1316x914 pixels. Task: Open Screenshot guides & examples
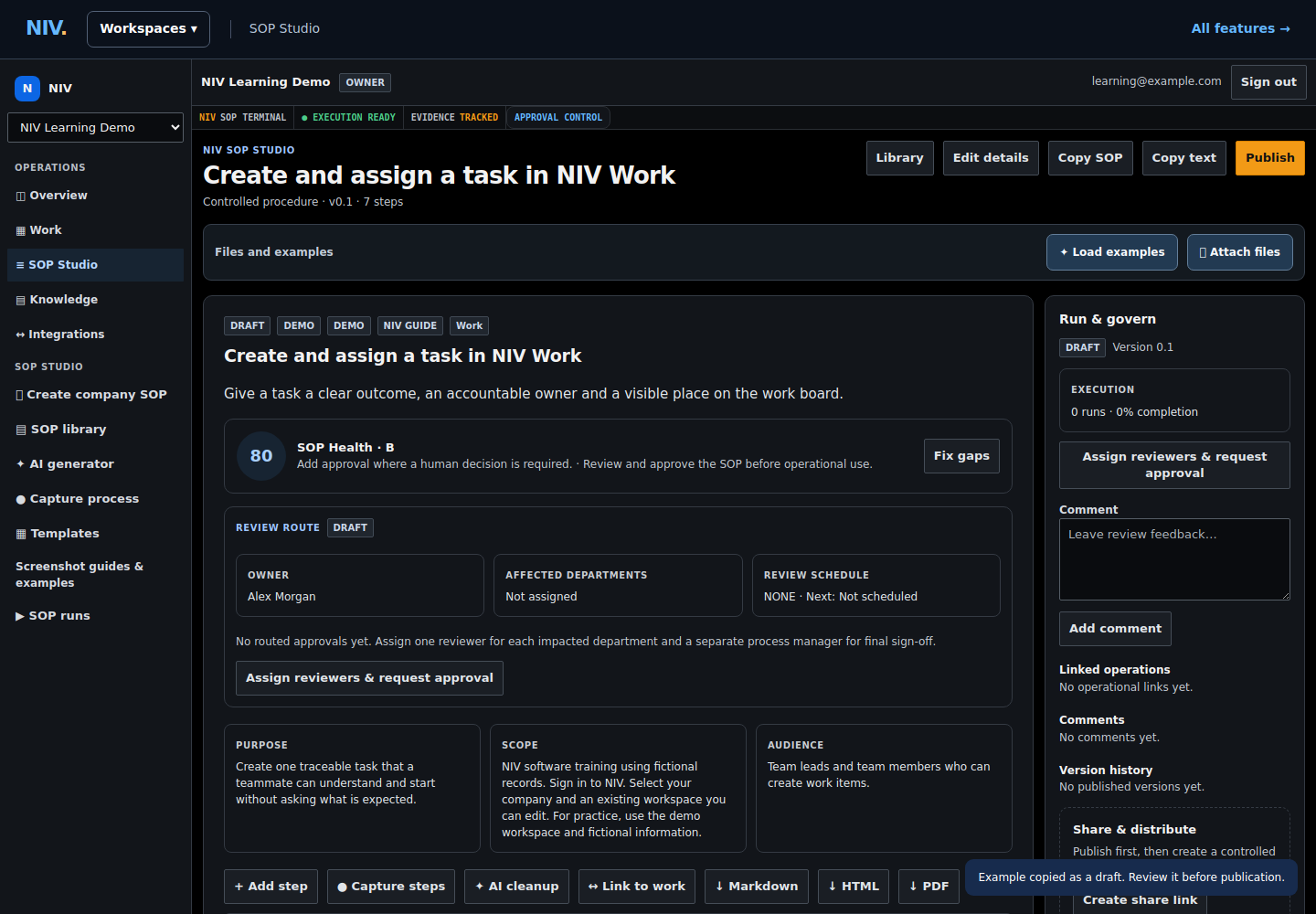coord(95,575)
